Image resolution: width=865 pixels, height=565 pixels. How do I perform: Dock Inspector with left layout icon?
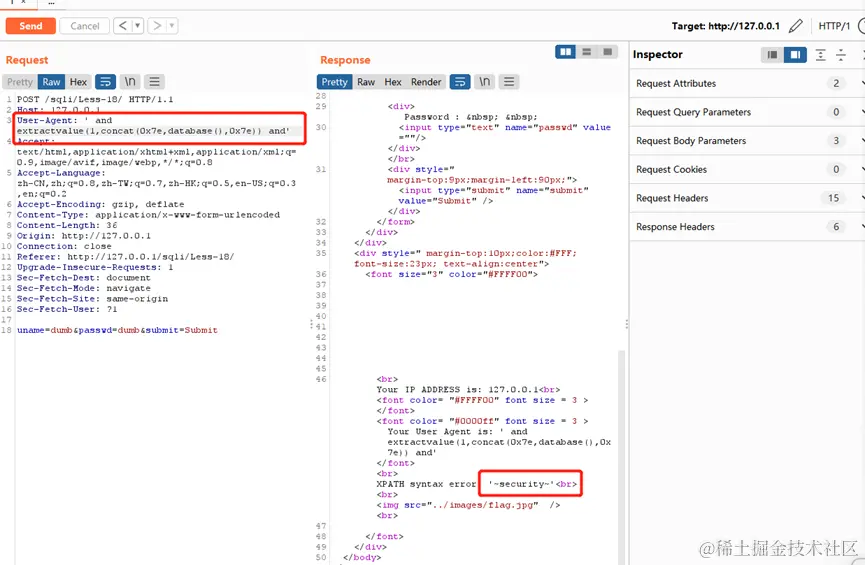772,55
